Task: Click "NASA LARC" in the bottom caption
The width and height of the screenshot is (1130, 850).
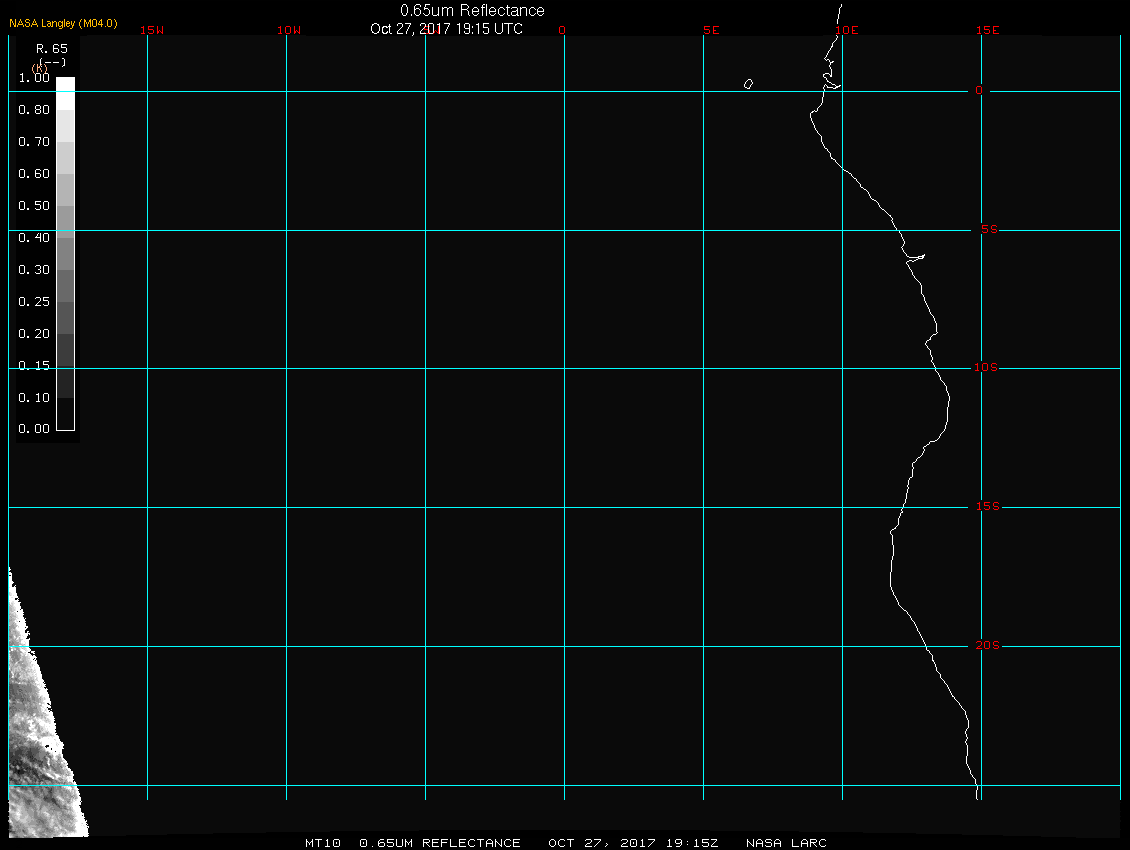Action: [x=786, y=843]
